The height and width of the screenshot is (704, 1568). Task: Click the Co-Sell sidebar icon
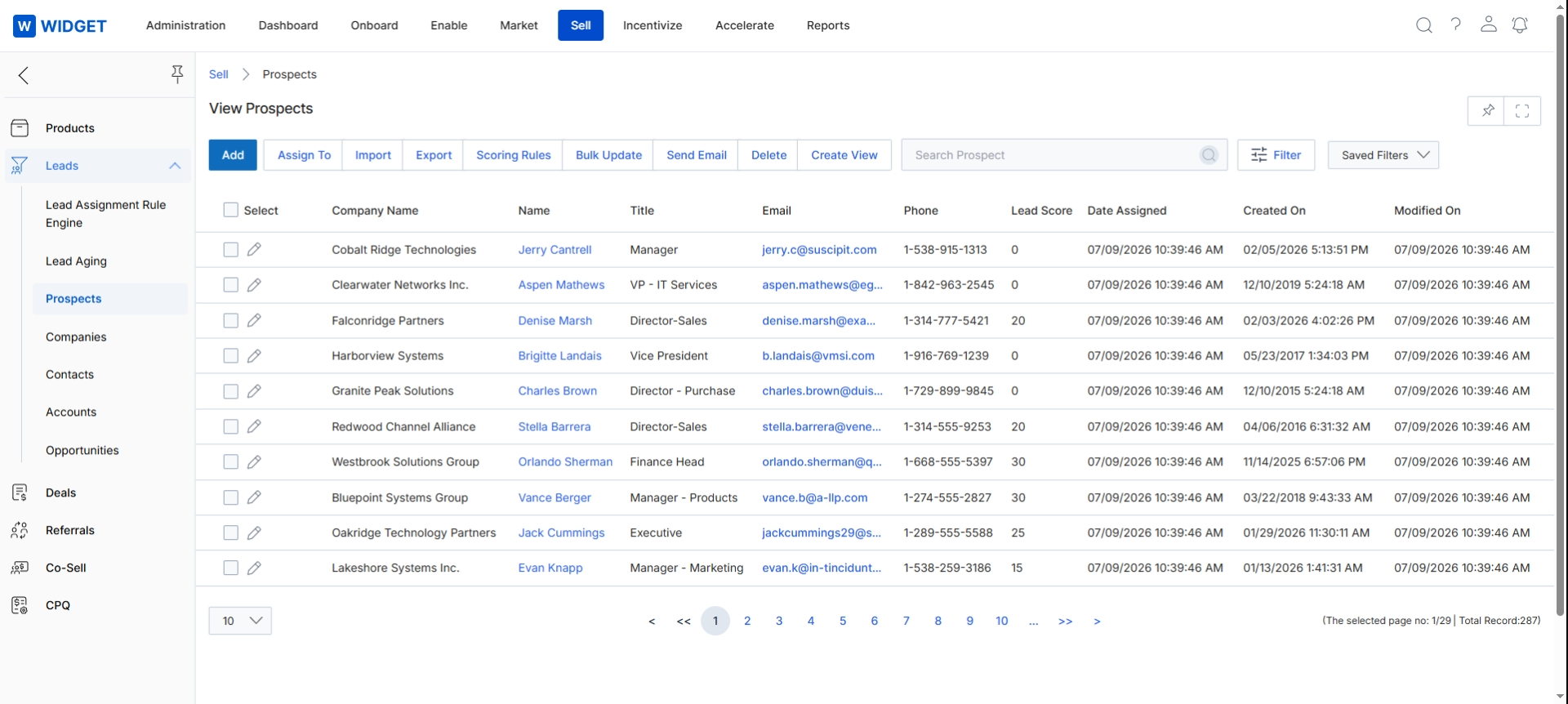pos(20,568)
